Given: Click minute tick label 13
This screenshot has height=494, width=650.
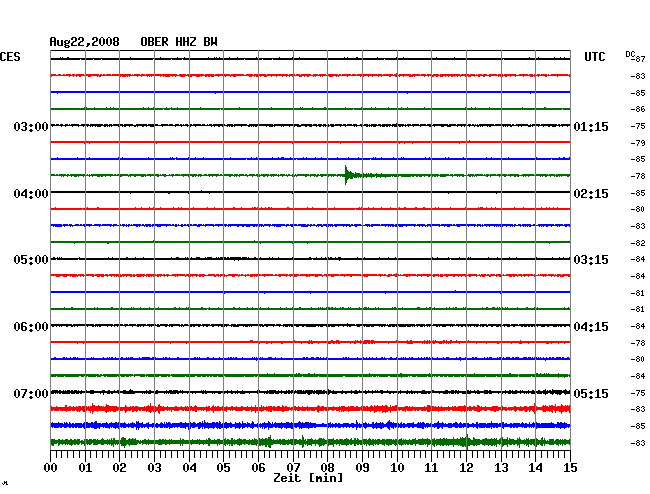Looking at the screenshot, I should coord(501,467).
